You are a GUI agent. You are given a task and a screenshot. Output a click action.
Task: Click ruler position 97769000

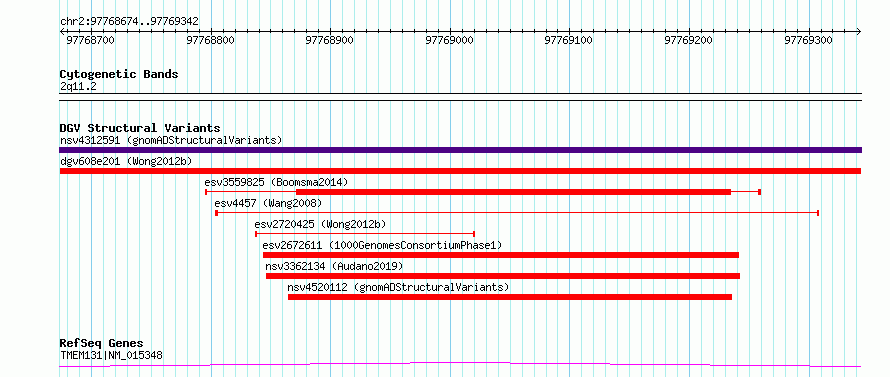(x=450, y=40)
